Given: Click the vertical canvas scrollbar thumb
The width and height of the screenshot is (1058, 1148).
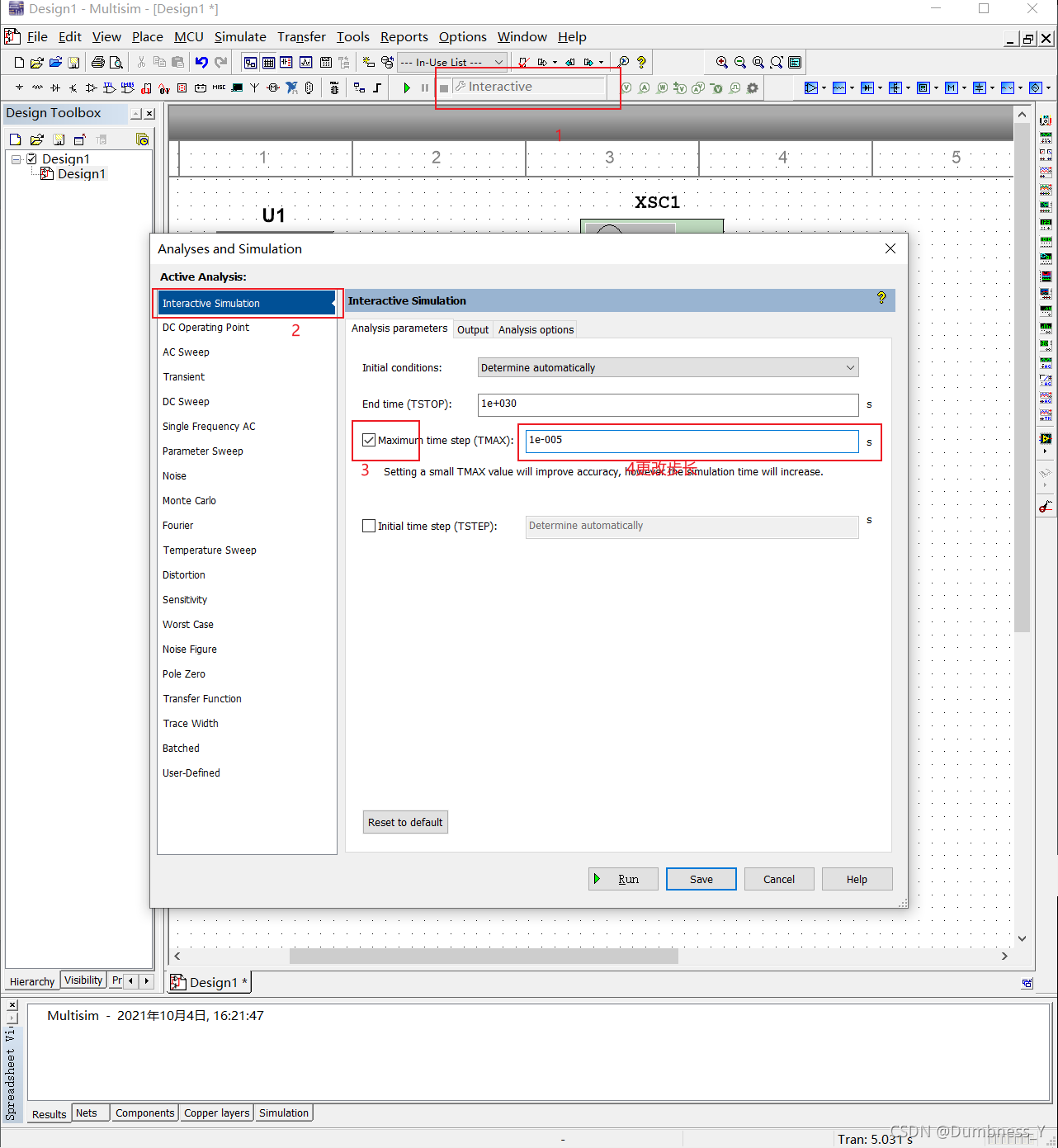Looking at the screenshot, I should point(1022,380).
